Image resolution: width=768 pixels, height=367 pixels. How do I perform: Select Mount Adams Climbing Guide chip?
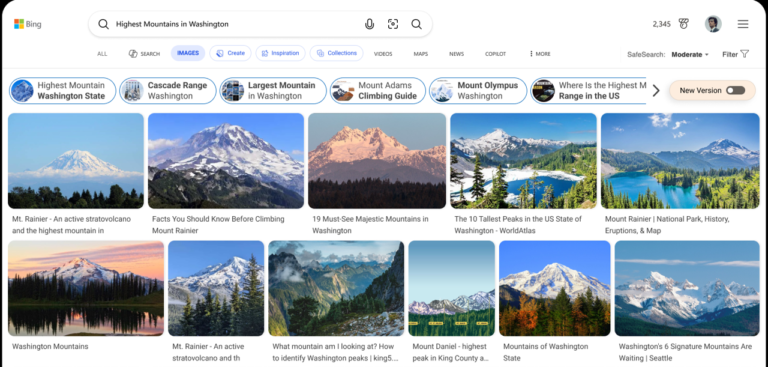[378, 91]
